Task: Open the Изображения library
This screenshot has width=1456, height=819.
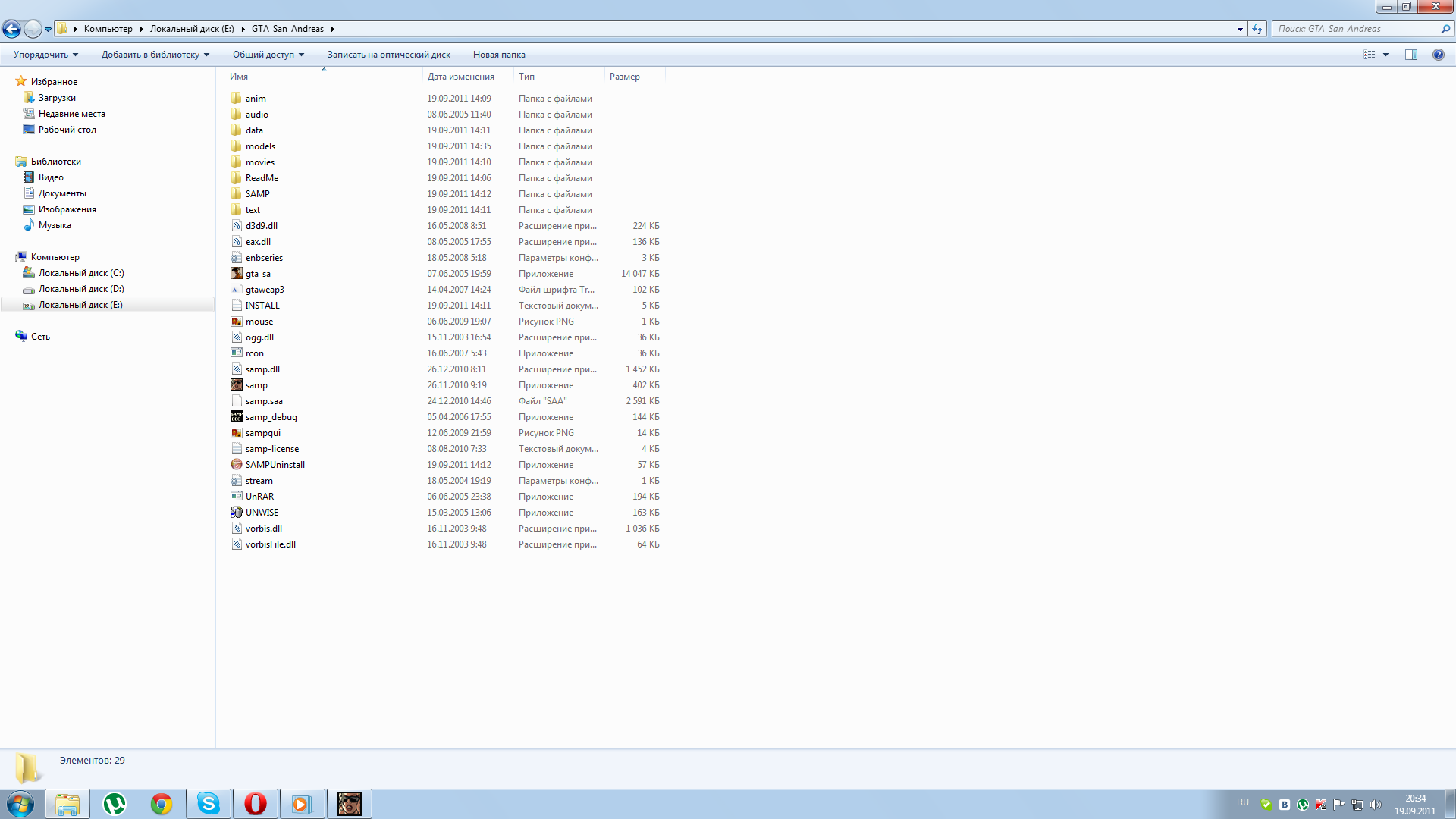Action: (67, 209)
